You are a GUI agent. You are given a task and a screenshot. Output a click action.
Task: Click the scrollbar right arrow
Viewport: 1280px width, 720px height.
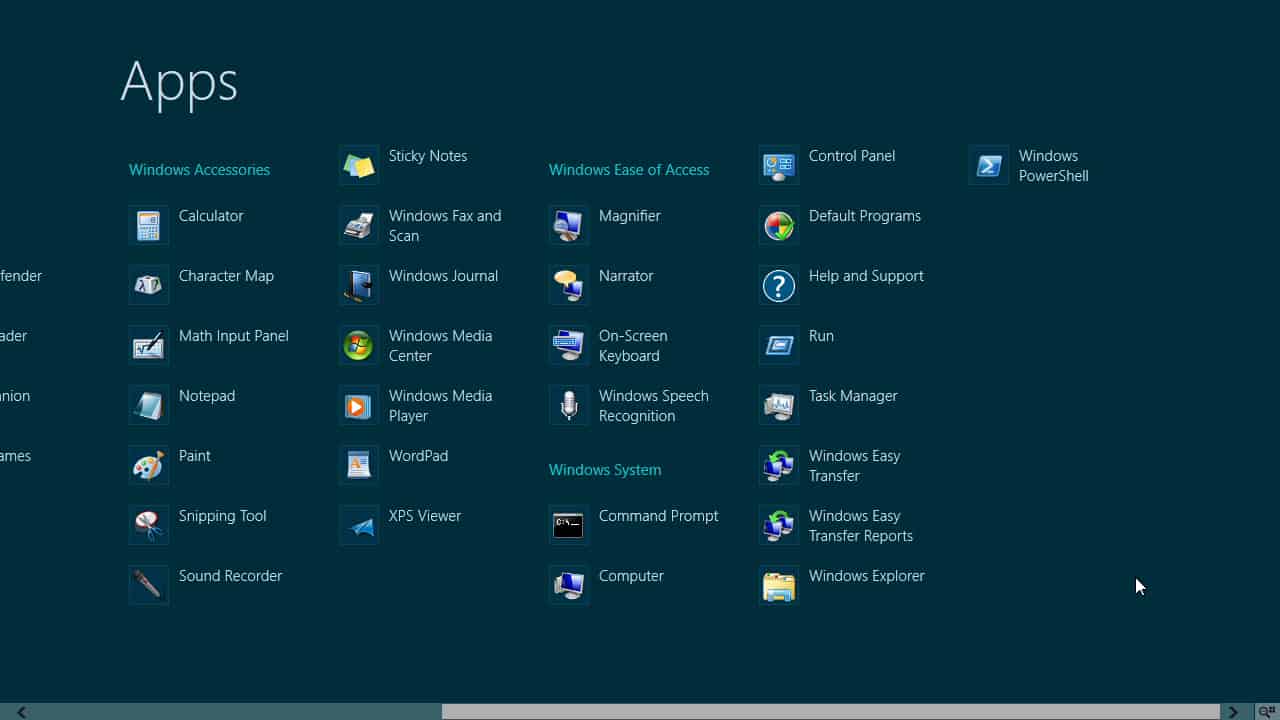(1233, 712)
